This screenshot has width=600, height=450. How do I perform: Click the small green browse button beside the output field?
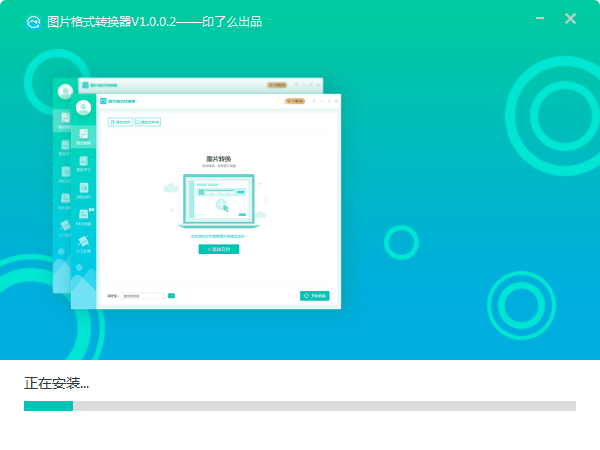coord(171,296)
